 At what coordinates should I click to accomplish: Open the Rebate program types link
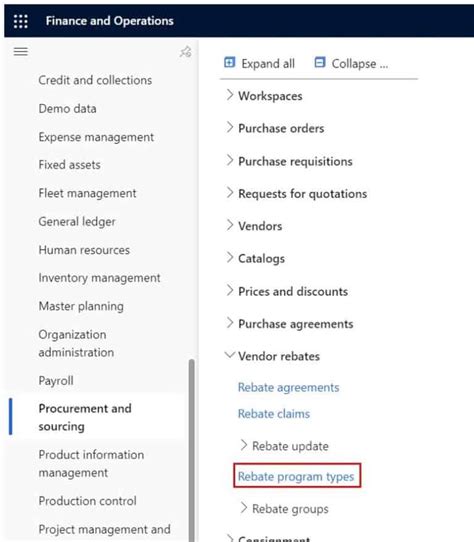pos(296,477)
